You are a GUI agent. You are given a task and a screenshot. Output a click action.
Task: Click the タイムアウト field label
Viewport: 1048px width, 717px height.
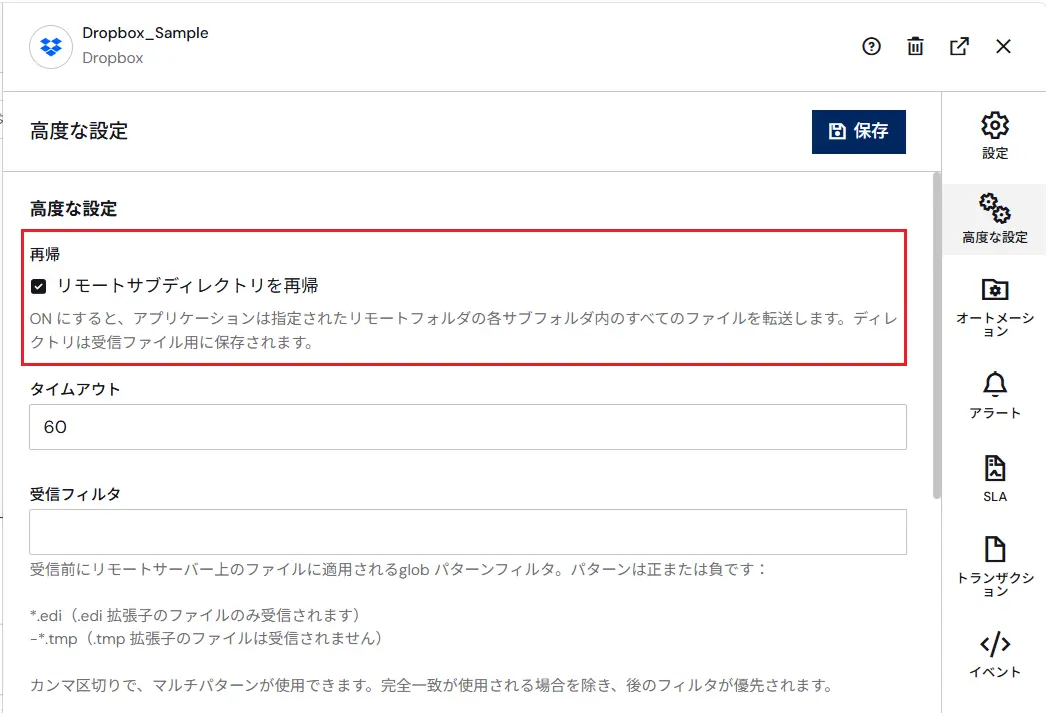75,390
